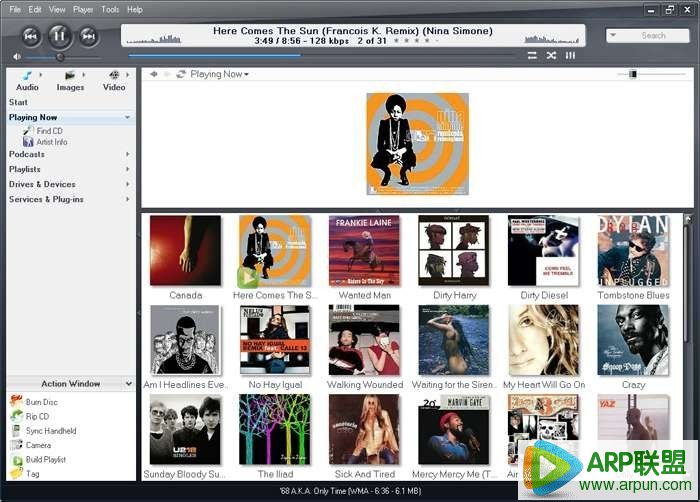Screen dimensions: 700x502
Task: Click the Build Playlist action
Action: 38,459
